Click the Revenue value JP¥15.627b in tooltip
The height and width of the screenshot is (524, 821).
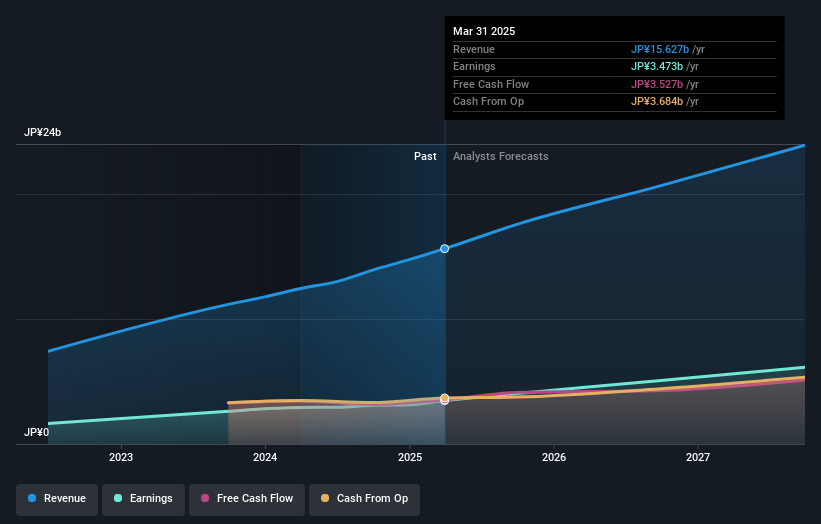660,49
